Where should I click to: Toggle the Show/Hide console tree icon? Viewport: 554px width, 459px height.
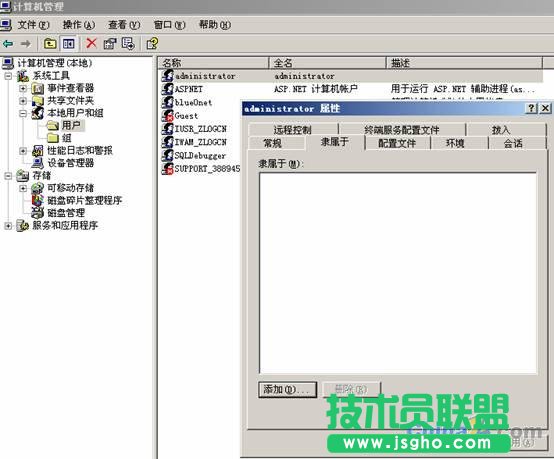(69, 44)
